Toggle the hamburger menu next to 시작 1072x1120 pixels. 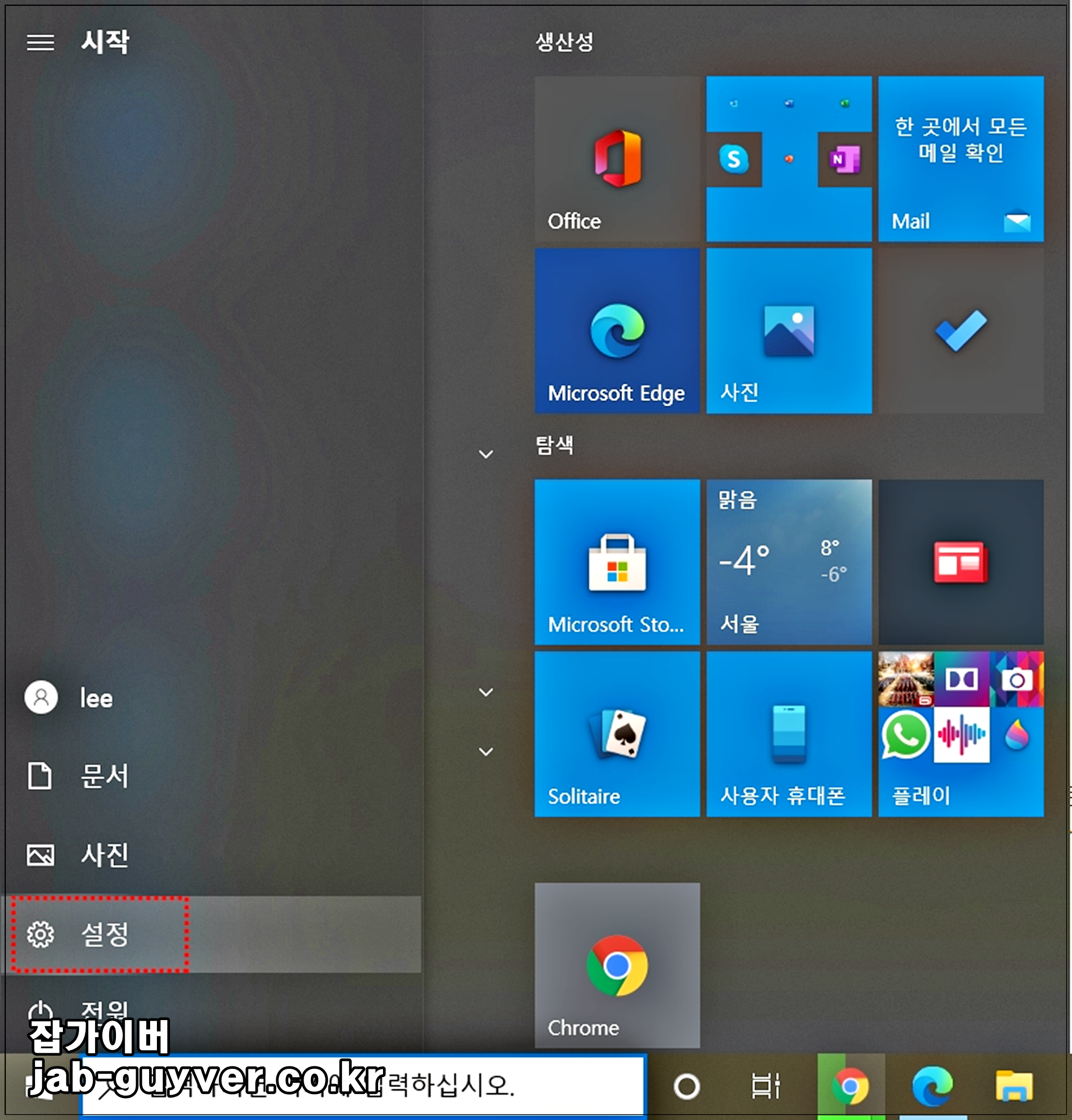(x=40, y=42)
